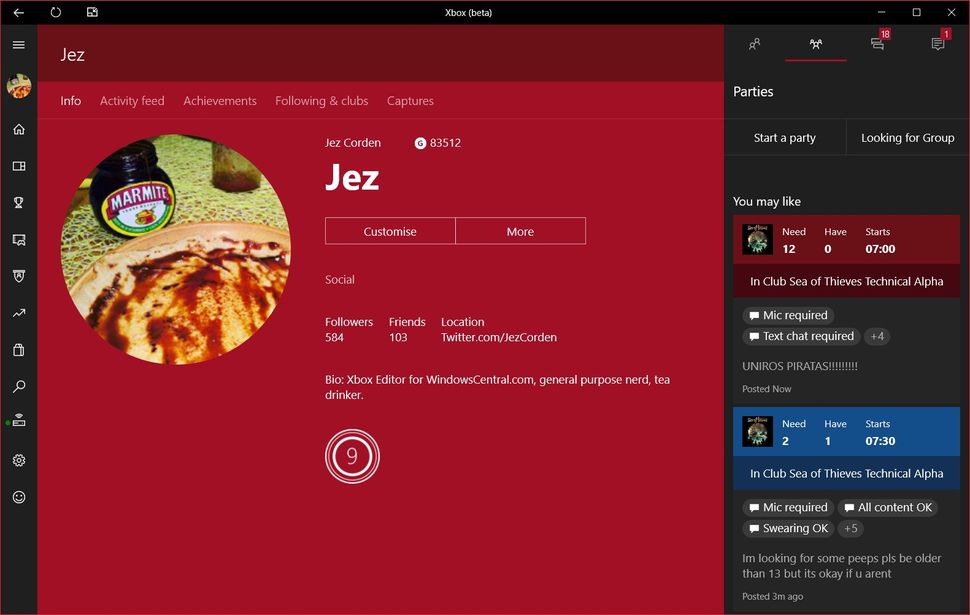Image resolution: width=970 pixels, height=615 pixels.
Task: Open Search in the left sidebar
Action: (18, 386)
